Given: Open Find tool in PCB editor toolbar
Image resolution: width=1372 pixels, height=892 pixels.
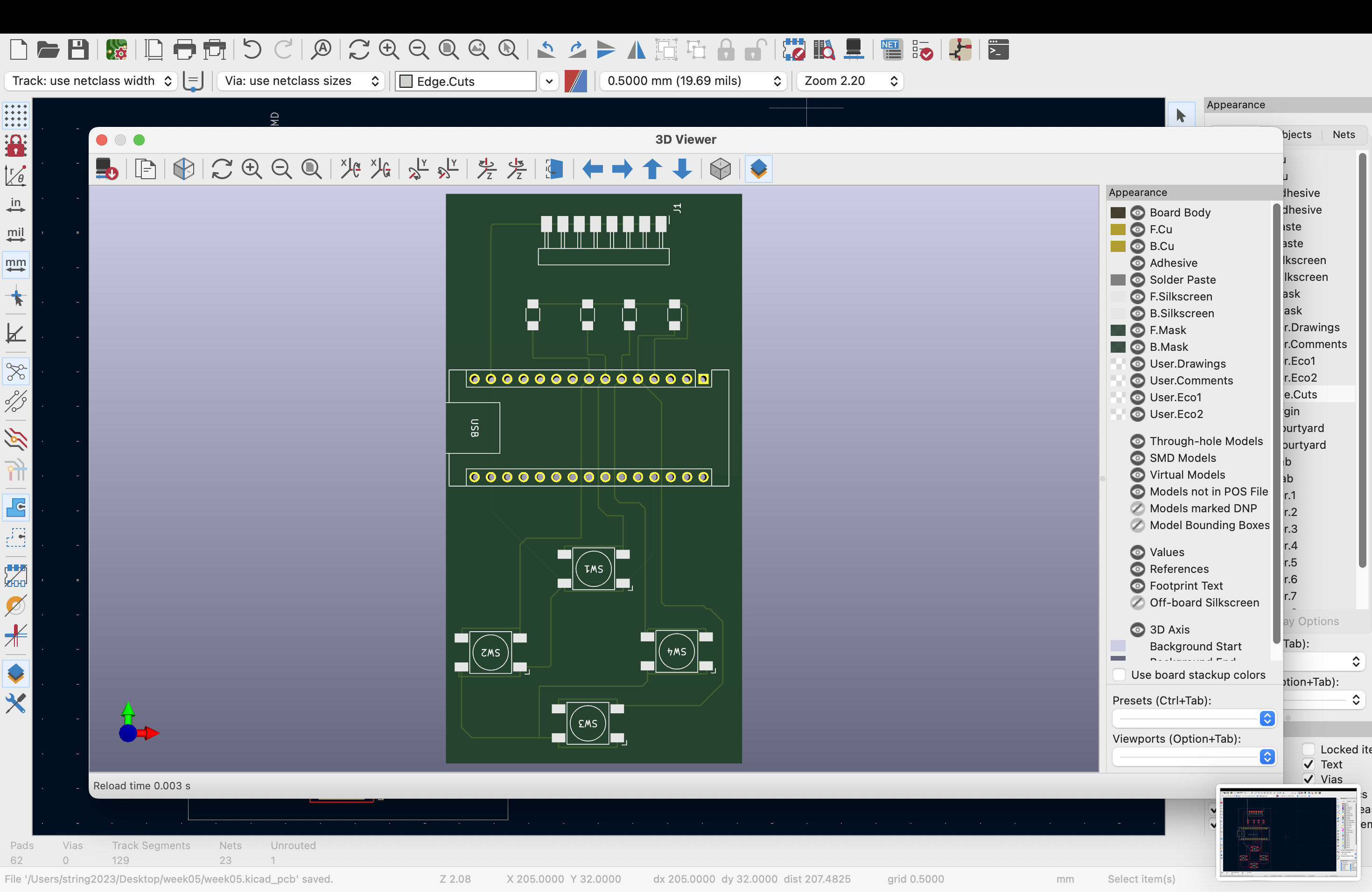Looking at the screenshot, I should pyautogui.click(x=321, y=49).
